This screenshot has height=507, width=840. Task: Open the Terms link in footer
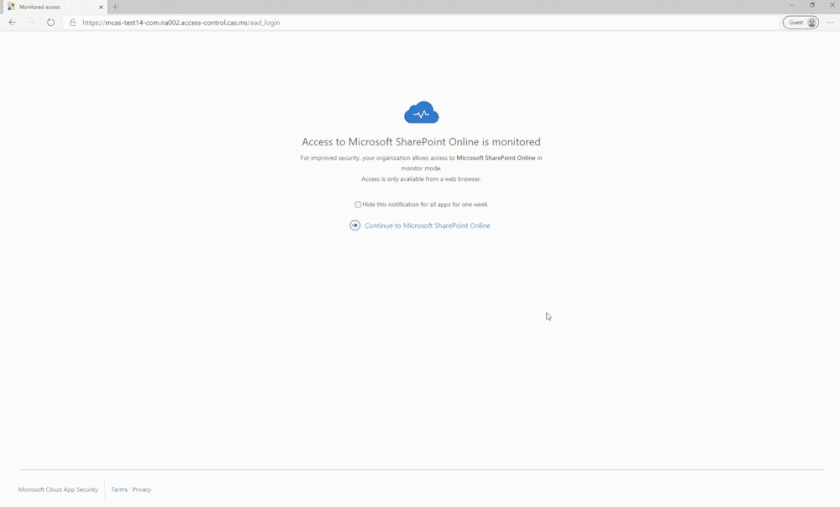click(119, 489)
